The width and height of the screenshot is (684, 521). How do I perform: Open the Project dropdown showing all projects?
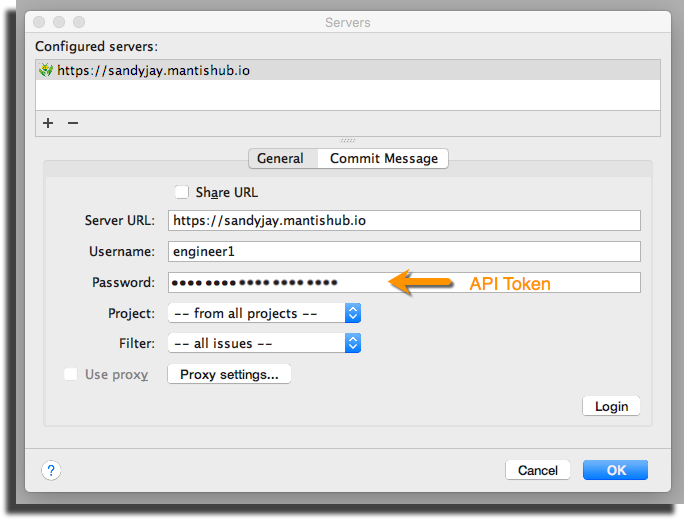[264, 313]
